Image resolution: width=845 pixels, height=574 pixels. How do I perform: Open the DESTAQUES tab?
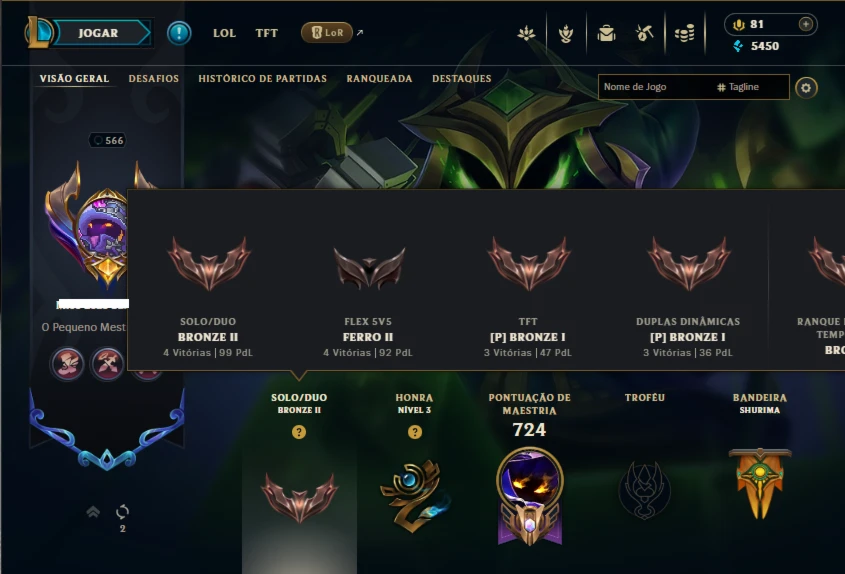462,79
